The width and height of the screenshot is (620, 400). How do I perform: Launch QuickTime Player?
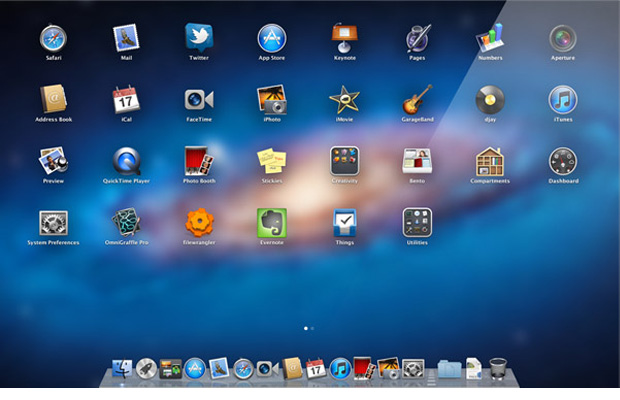[x=127, y=161]
